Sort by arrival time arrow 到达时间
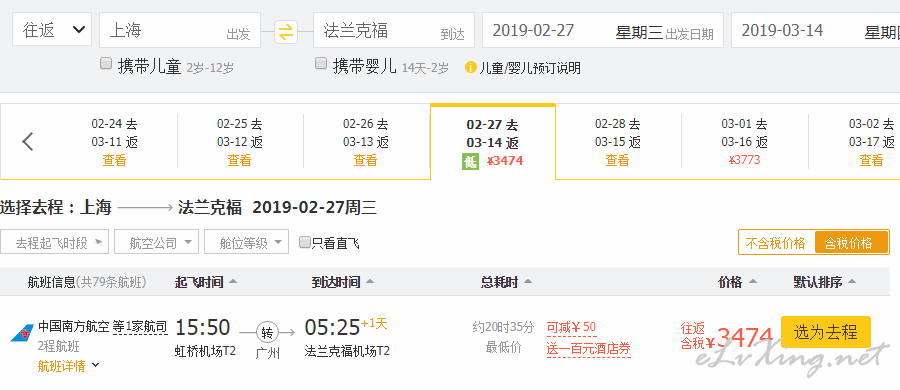 (370, 282)
